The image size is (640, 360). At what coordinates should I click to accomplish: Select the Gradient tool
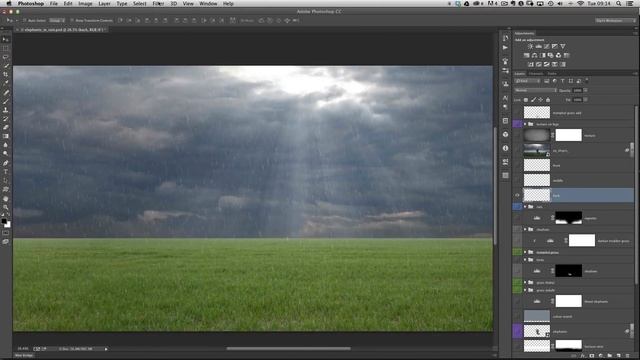[x=5, y=136]
